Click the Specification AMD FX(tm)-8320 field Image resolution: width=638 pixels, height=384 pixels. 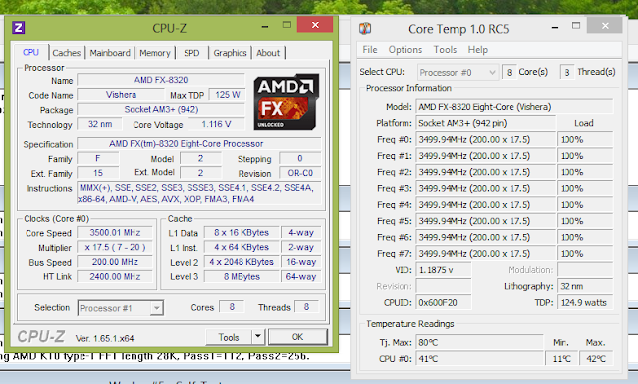pyautogui.click(x=199, y=144)
